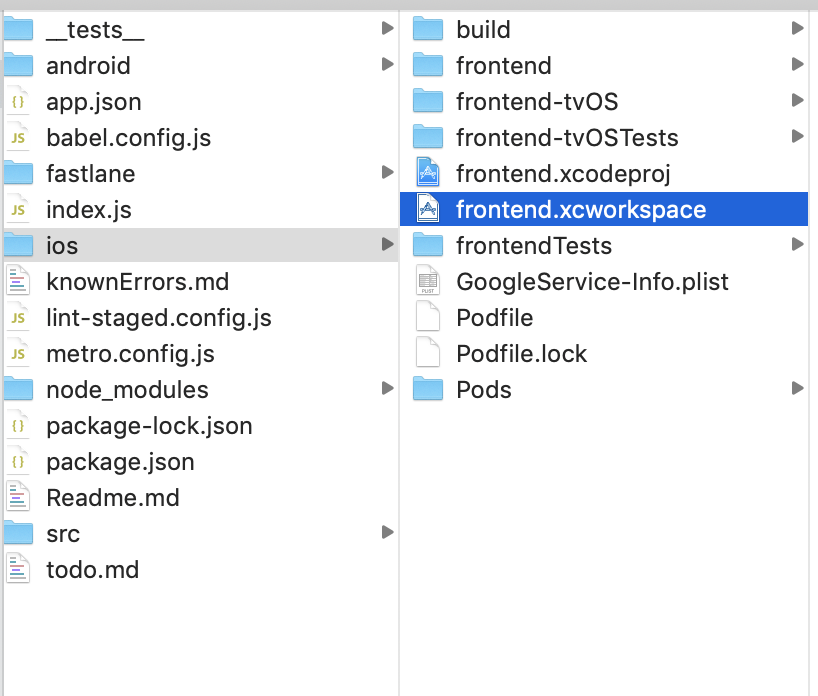Expand the android folder chevron
This screenshot has width=818, height=696.
(x=387, y=65)
